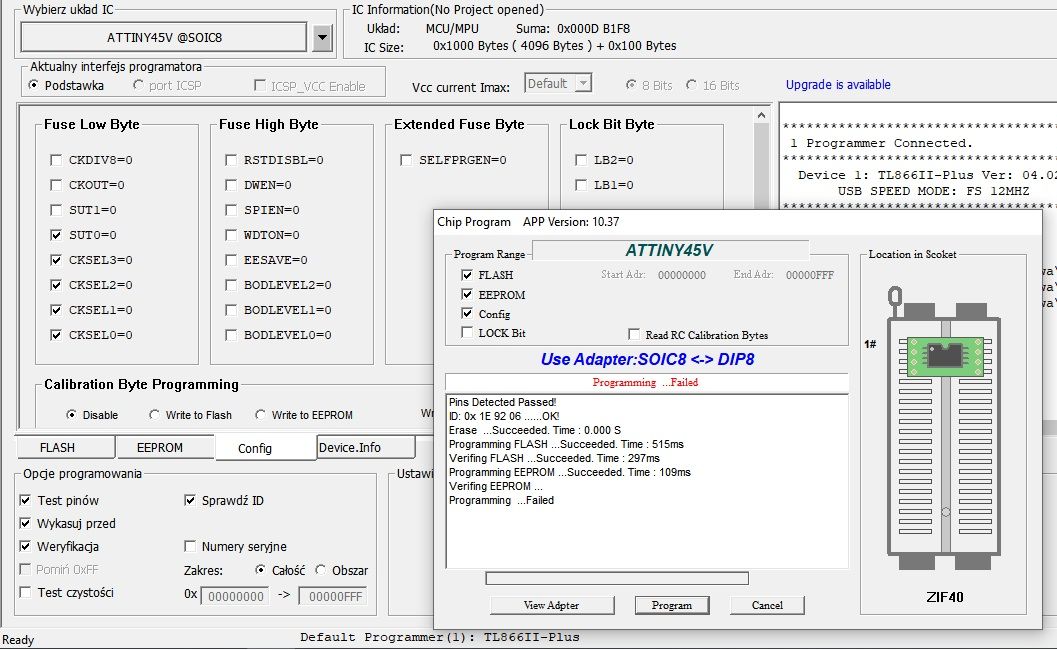Select Write to EEPROM calibration option
Screen dimensions: 1057x650
click(260, 415)
